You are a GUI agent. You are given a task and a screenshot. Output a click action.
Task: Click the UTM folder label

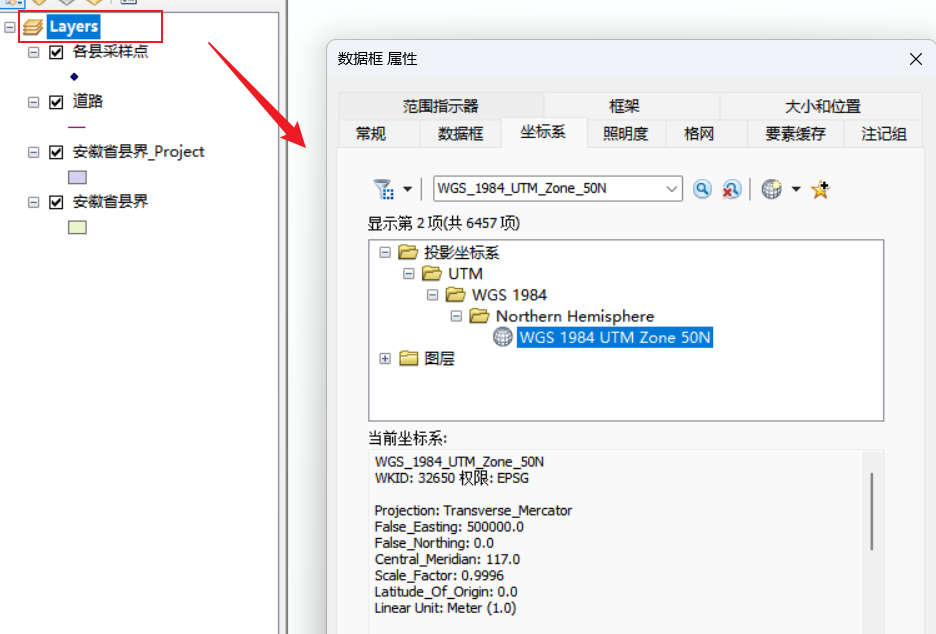(465, 273)
